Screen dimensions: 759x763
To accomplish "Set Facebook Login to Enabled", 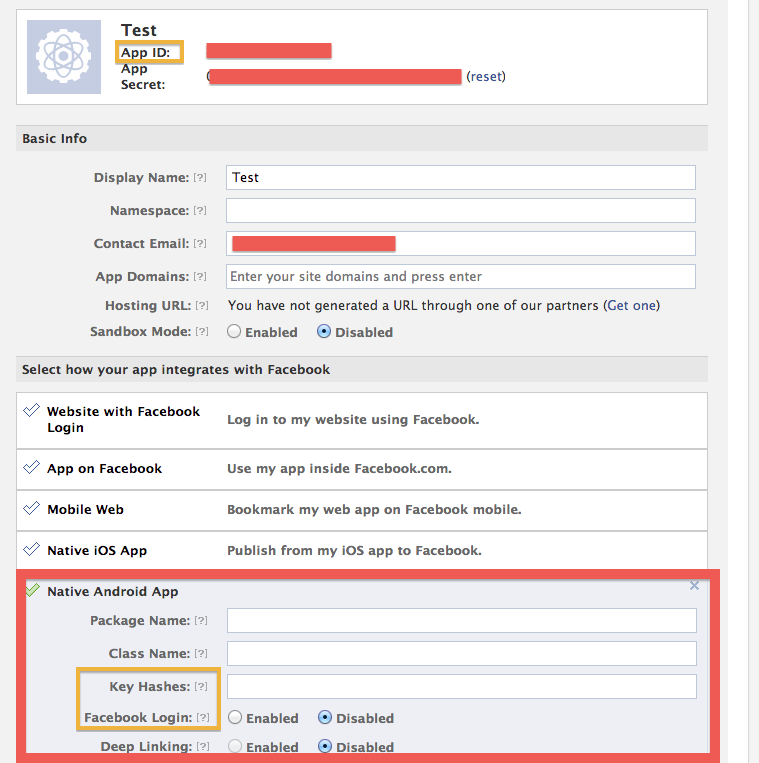I will (x=235, y=717).
